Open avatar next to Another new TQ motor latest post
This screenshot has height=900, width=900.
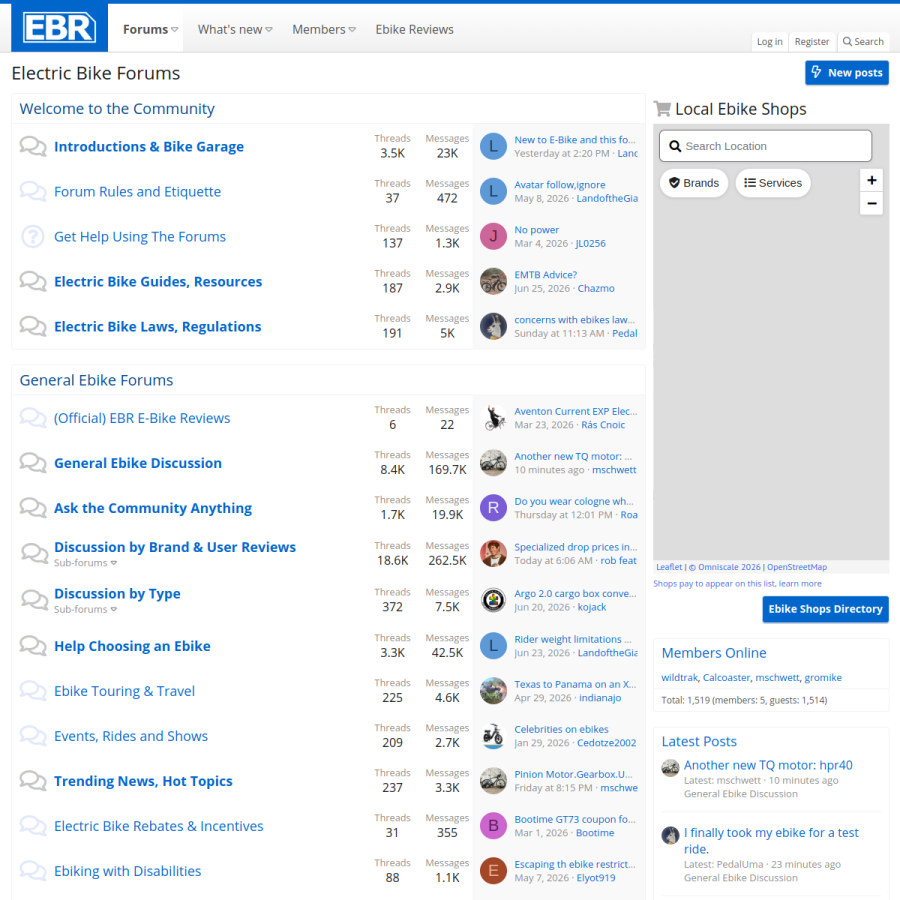pos(670,767)
